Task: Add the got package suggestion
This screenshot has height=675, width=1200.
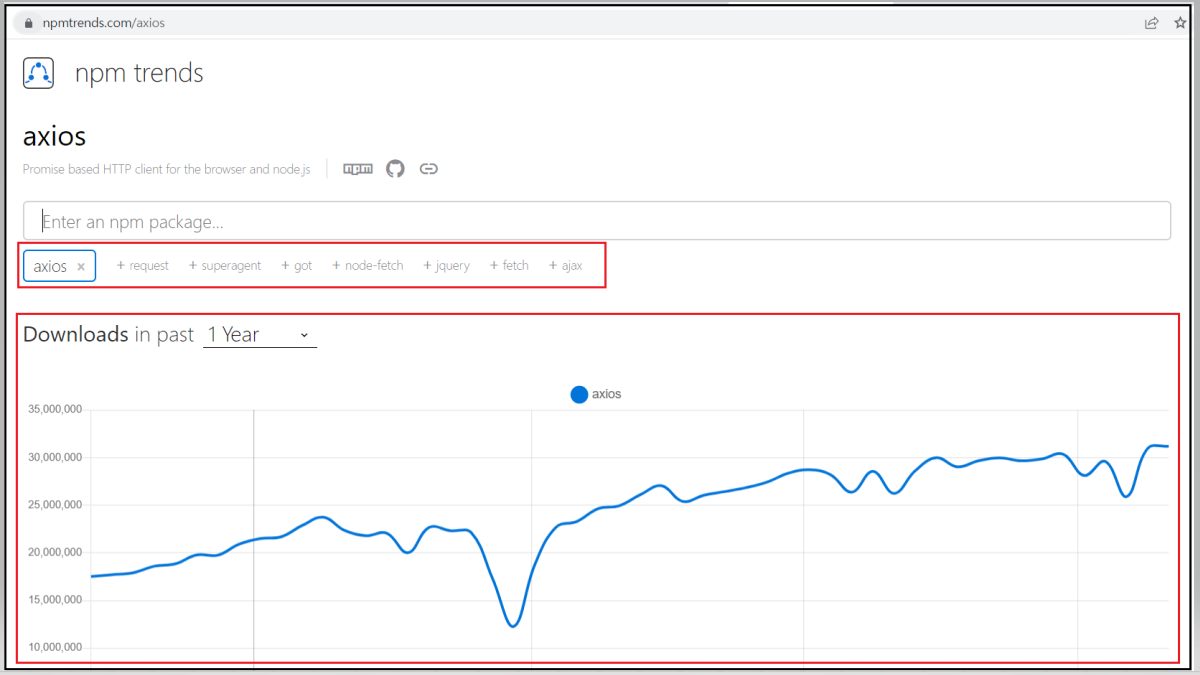Action: coord(297,266)
